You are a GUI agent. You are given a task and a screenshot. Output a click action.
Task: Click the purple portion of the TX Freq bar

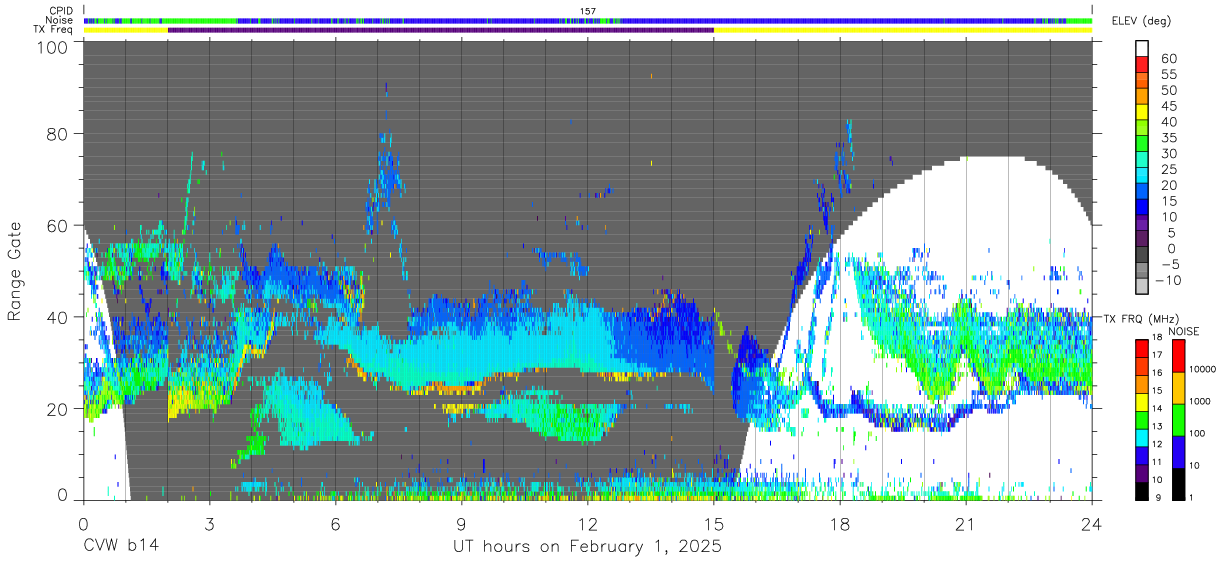coord(441,30)
